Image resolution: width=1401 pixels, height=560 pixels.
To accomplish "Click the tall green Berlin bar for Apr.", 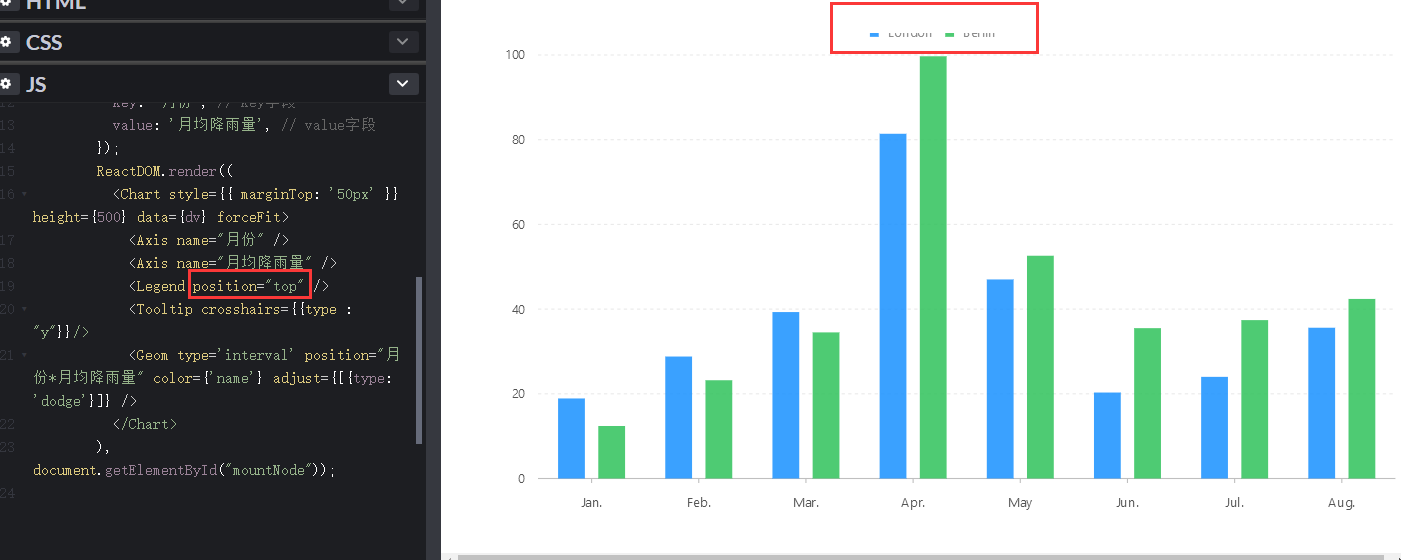I will pos(933,267).
